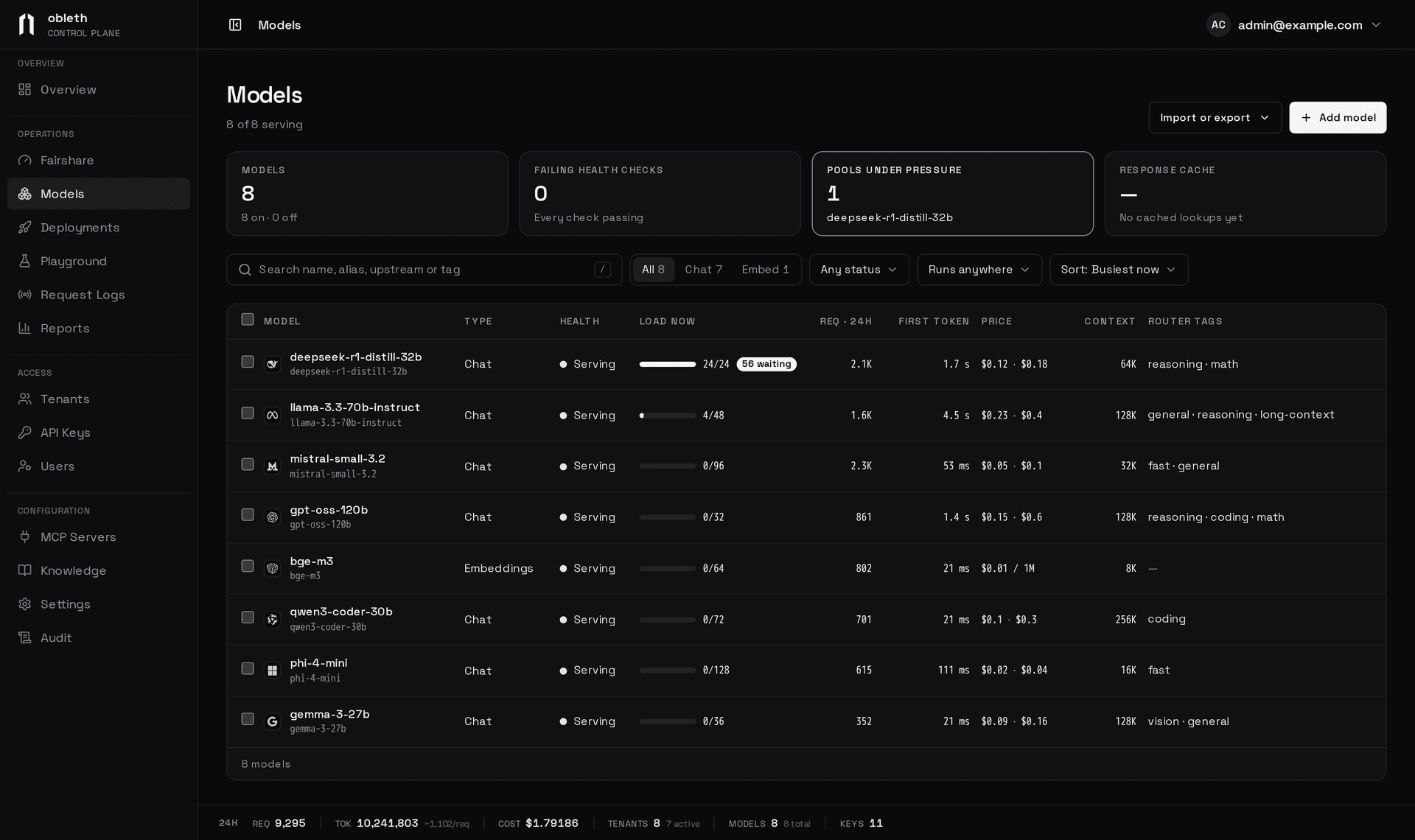Open the Import or export dropdown

tap(1215, 118)
